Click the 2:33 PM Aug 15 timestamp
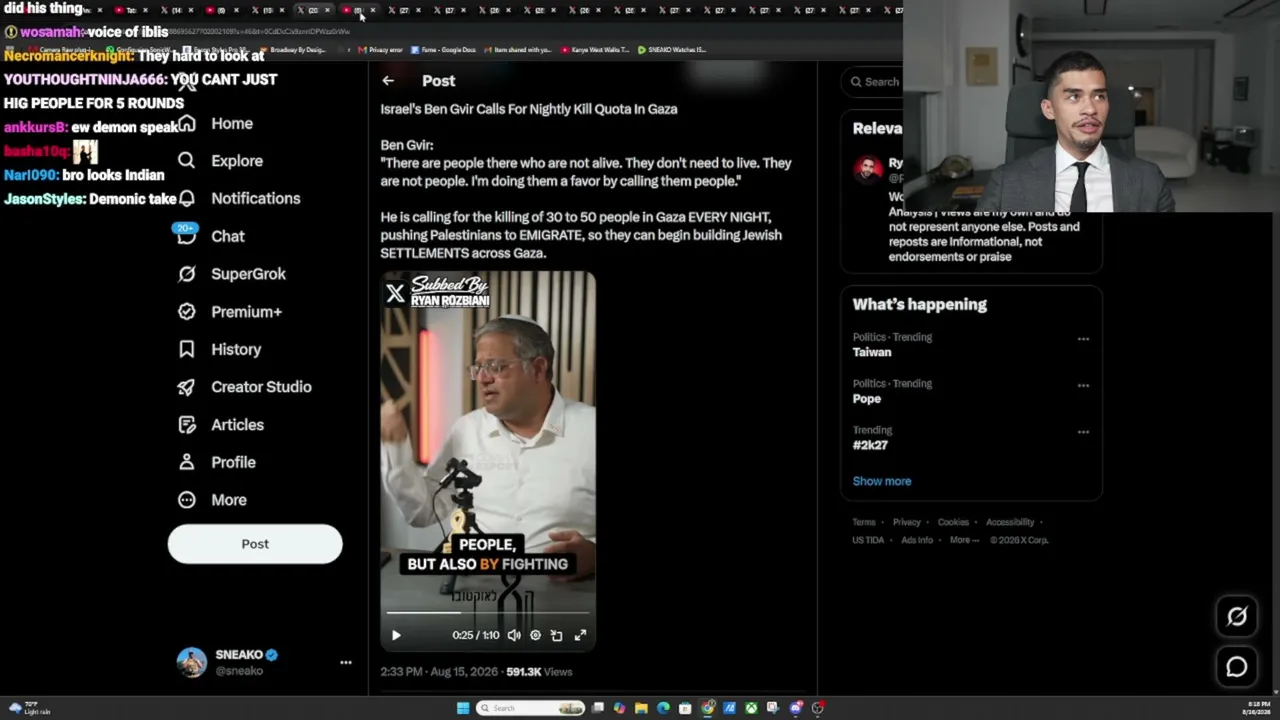 [437, 672]
